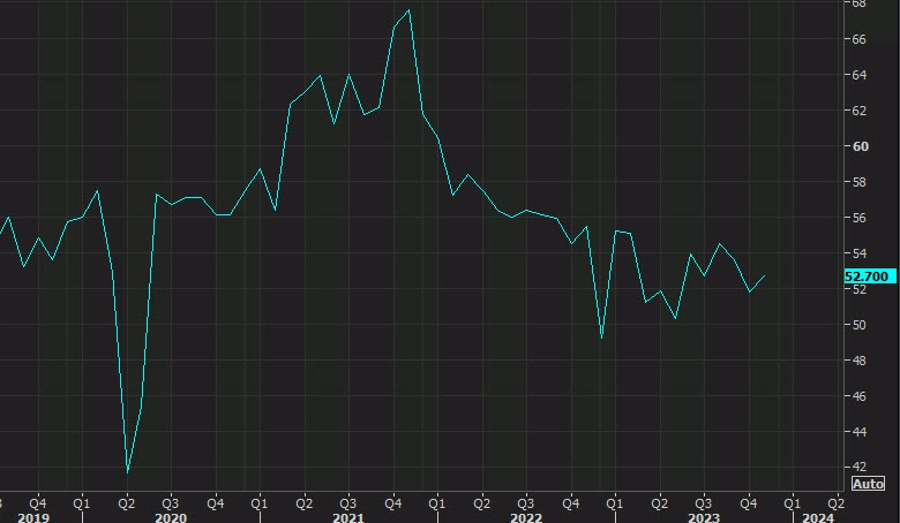Select the 50 level on the value axis

point(859,325)
